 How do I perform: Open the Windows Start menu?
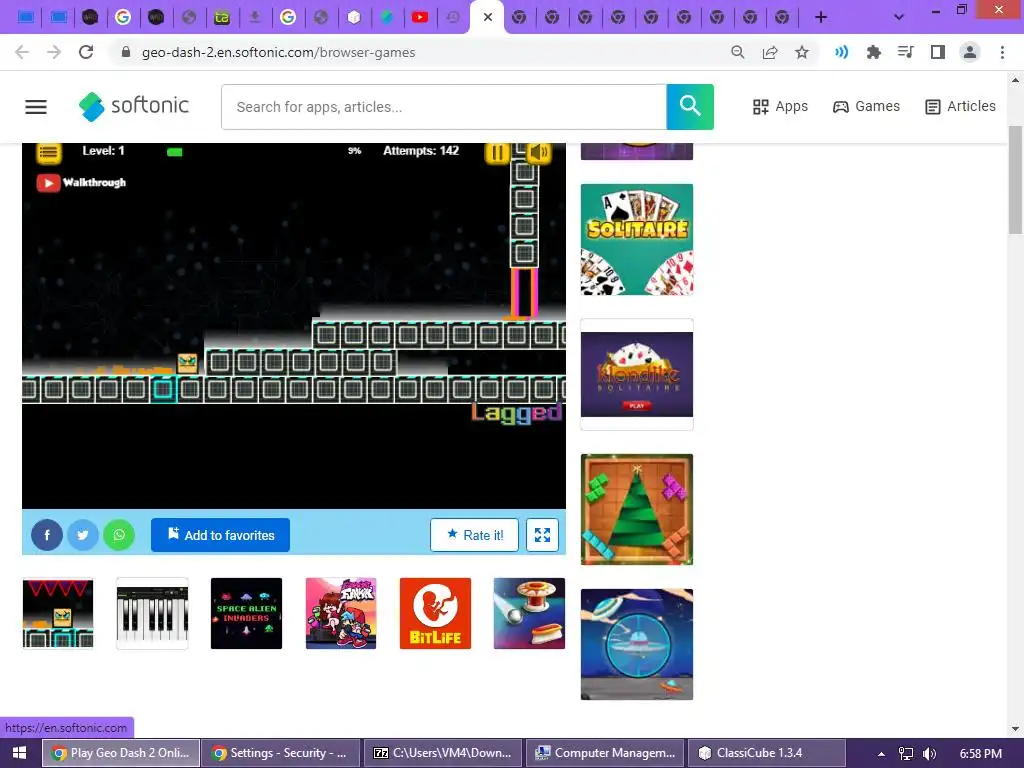(20, 753)
